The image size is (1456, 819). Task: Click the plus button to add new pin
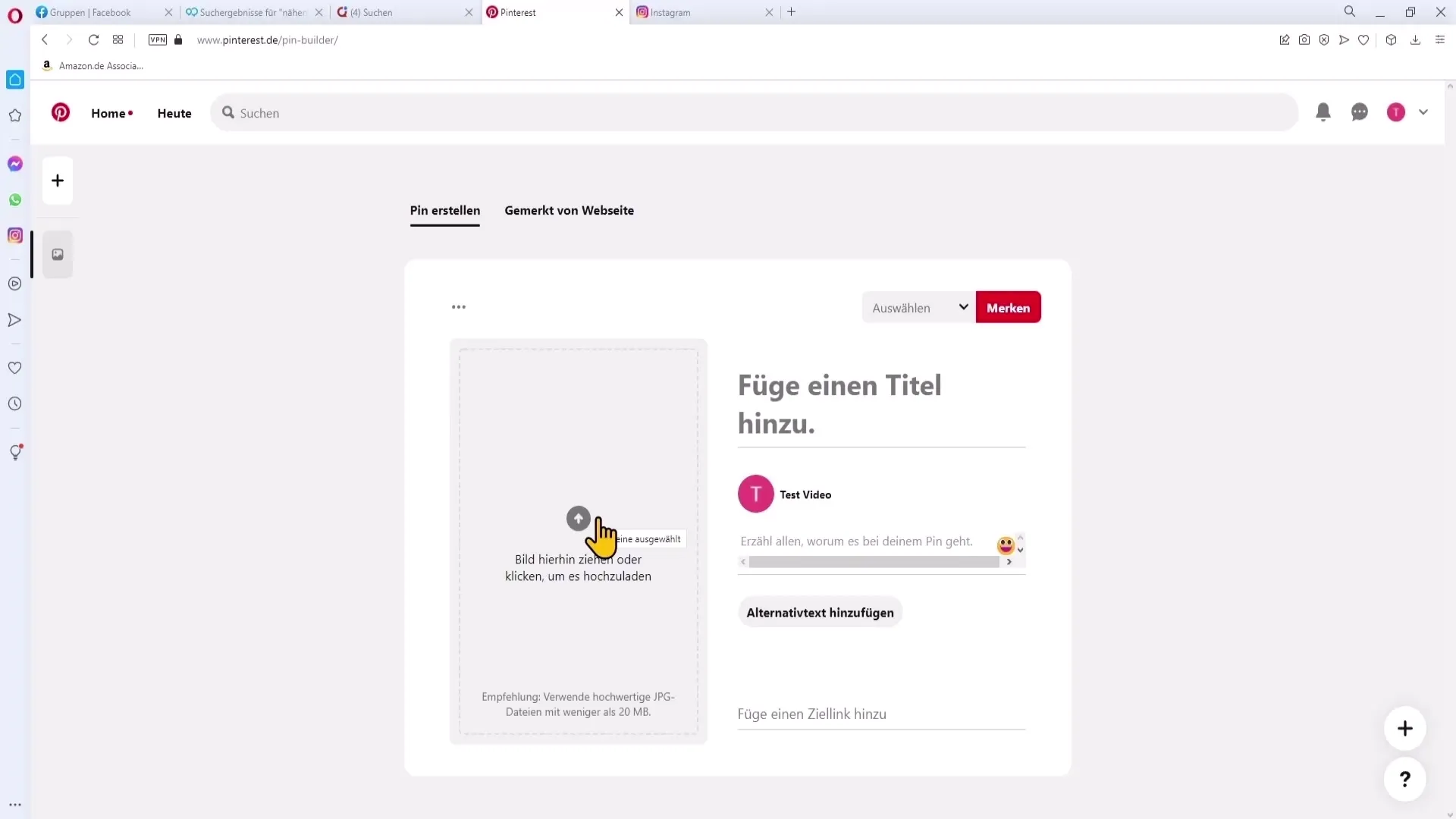coord(58,180)
